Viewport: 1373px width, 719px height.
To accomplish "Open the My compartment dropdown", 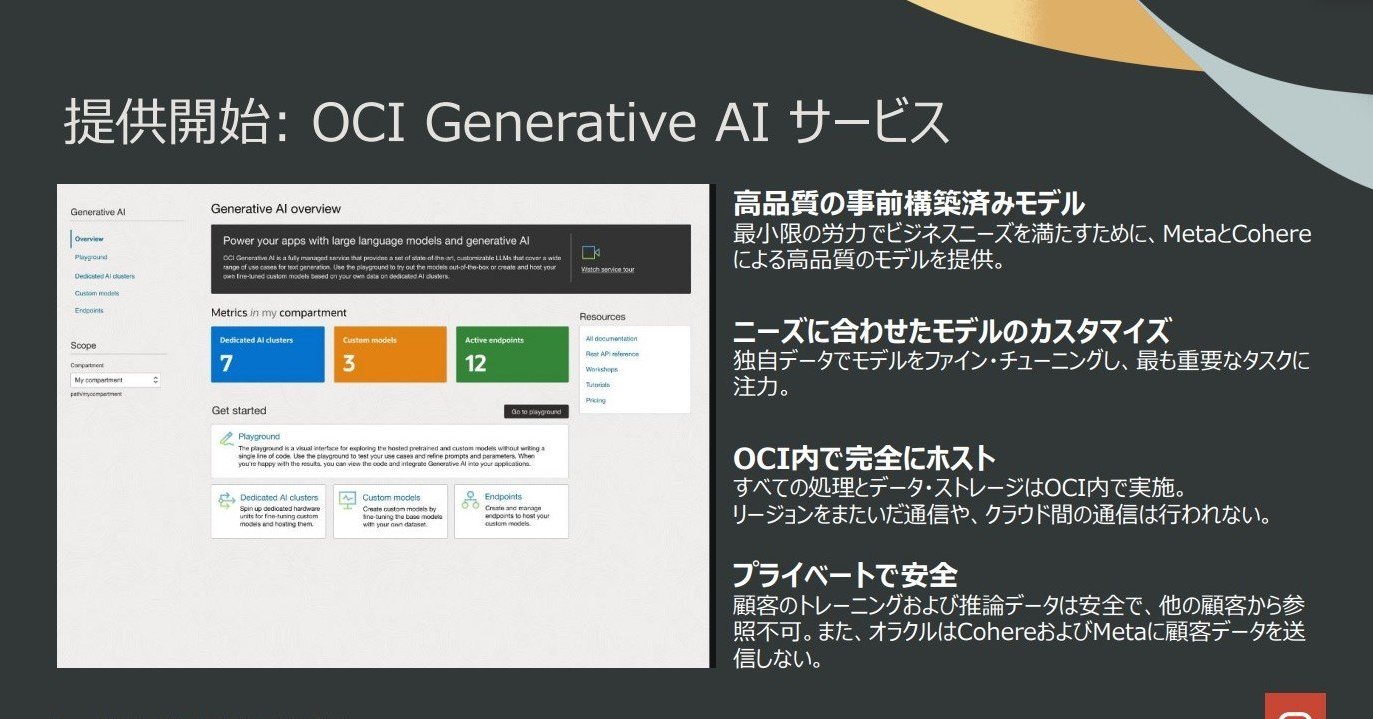I will tap(115, 380).
